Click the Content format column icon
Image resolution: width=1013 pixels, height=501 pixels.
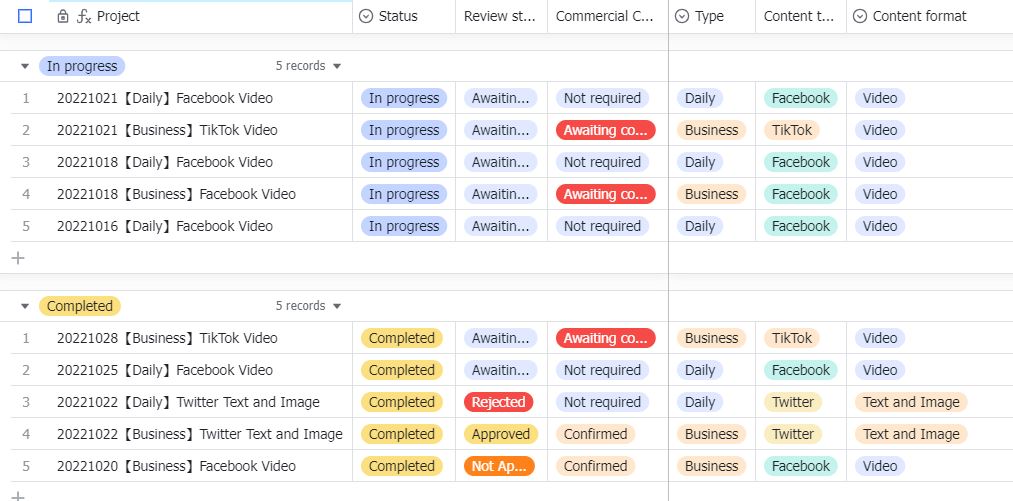[859, 17]
